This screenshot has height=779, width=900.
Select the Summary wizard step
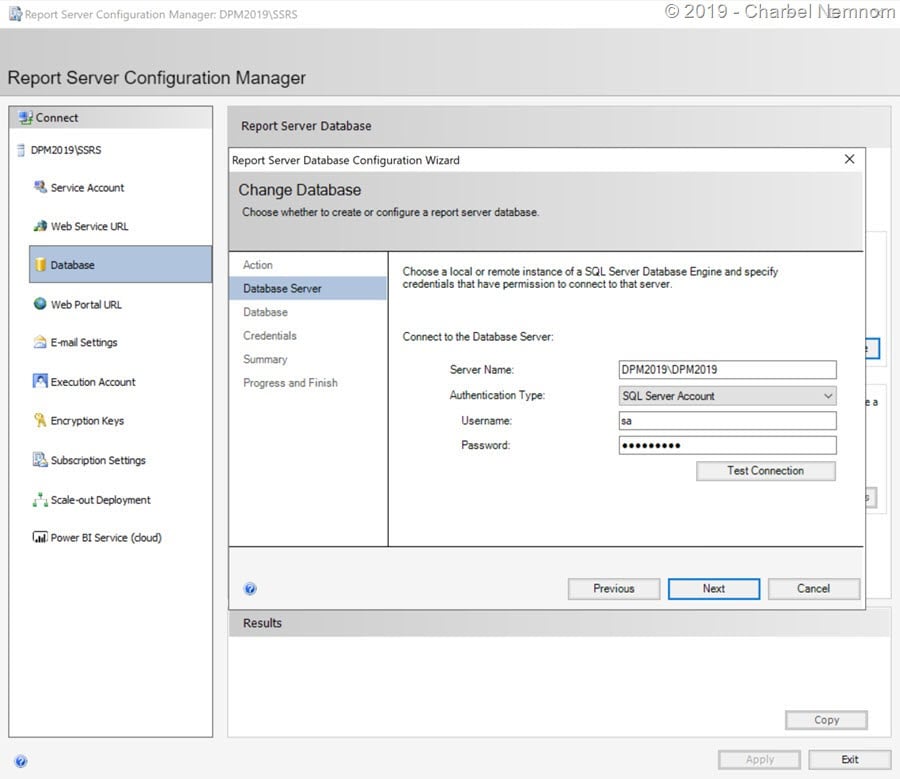[x=265, y=359]
